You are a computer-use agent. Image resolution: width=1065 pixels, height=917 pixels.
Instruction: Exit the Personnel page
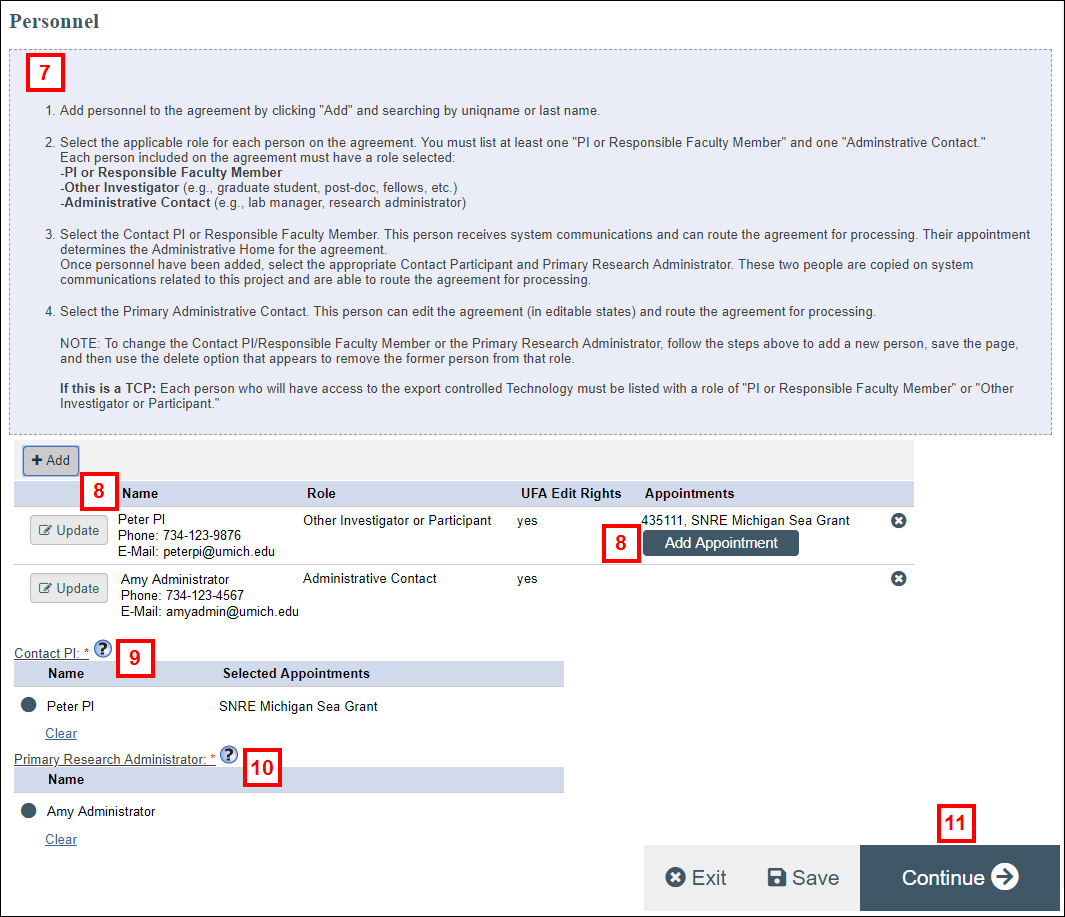pyautogui.click(x=696, y=878)
